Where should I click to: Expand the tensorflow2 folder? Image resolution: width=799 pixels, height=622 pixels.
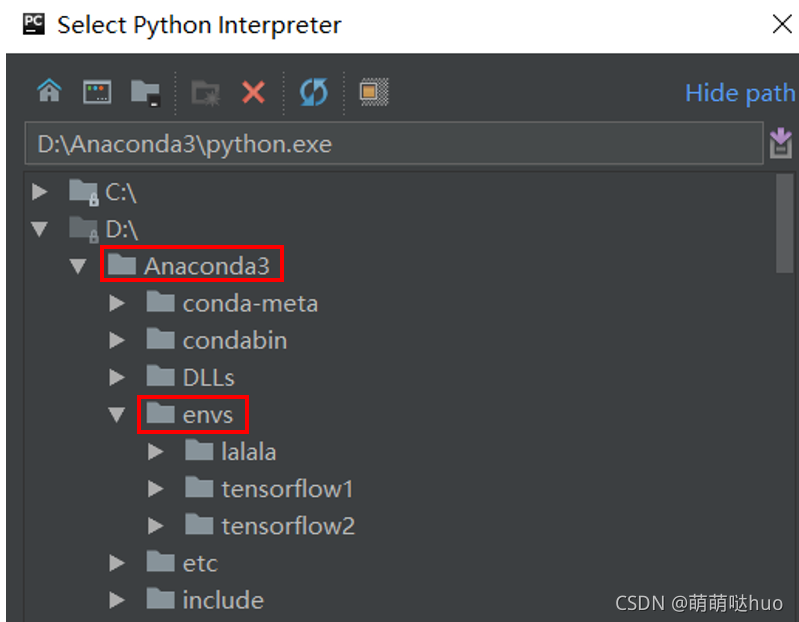pos(156,526)
